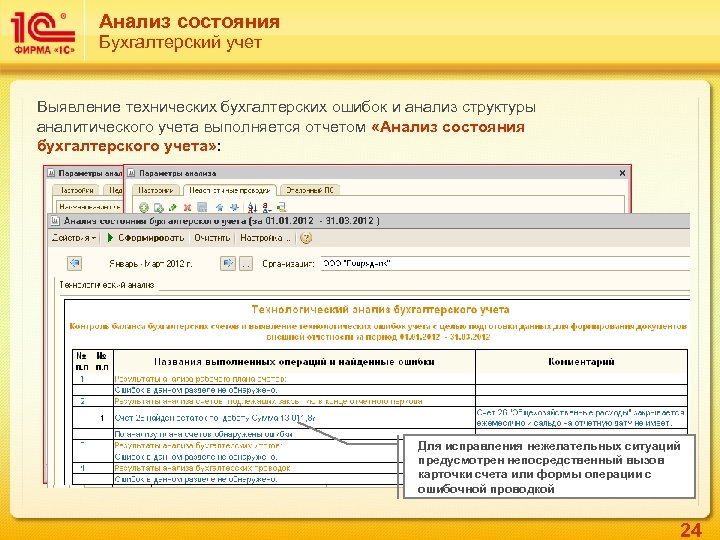The height and width of the screenshot is (540, 720).
Task: Click the Move down arrow icon
Action: click(x=234, y=208)
